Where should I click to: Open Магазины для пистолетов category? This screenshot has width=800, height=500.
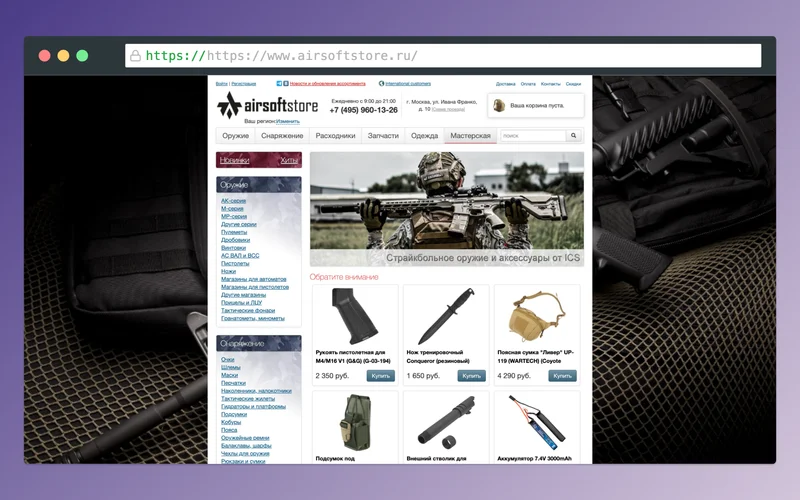coord(255,287)
